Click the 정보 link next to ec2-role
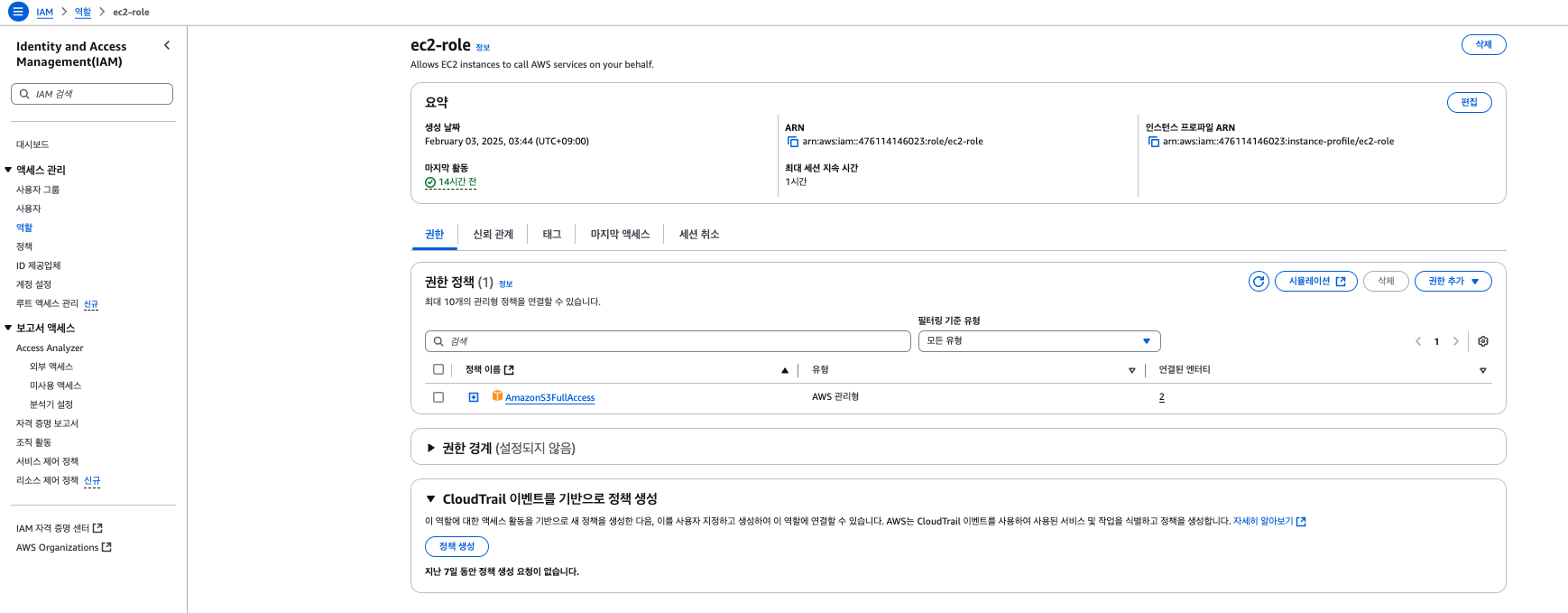Screen dimensions: 1568x613 pos(483,48)
